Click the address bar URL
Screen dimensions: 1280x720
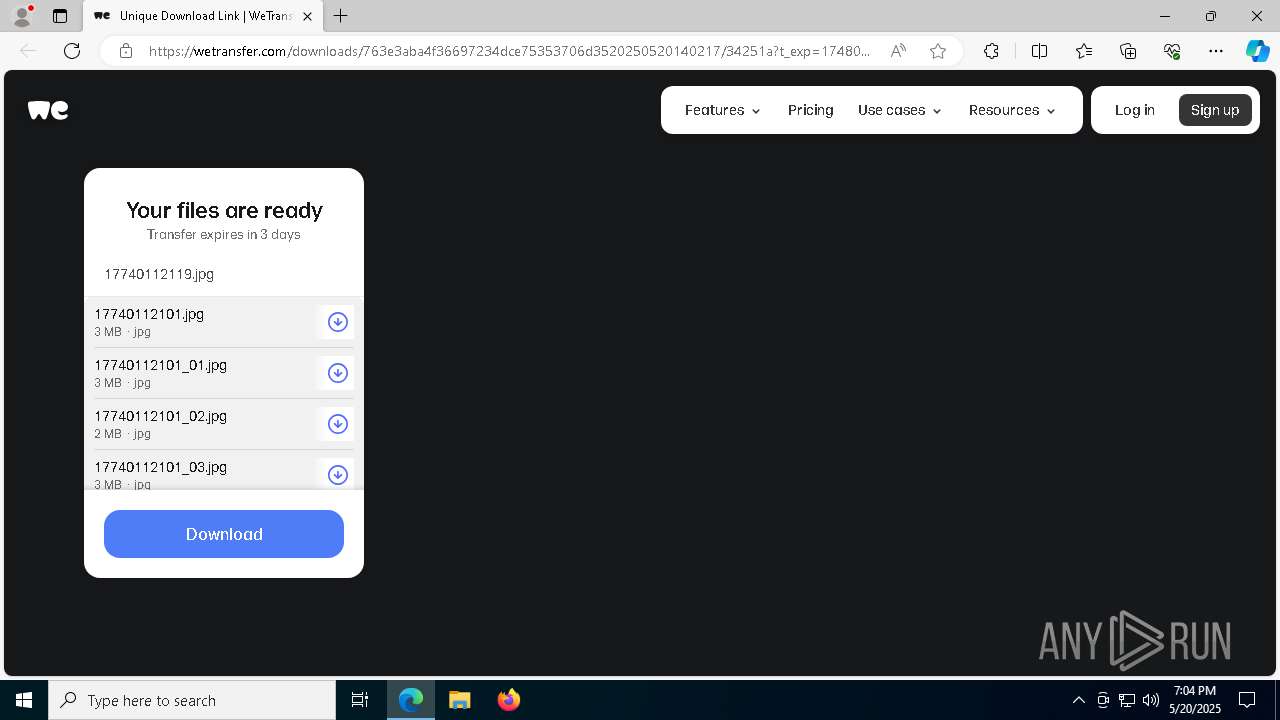[509, 51]
